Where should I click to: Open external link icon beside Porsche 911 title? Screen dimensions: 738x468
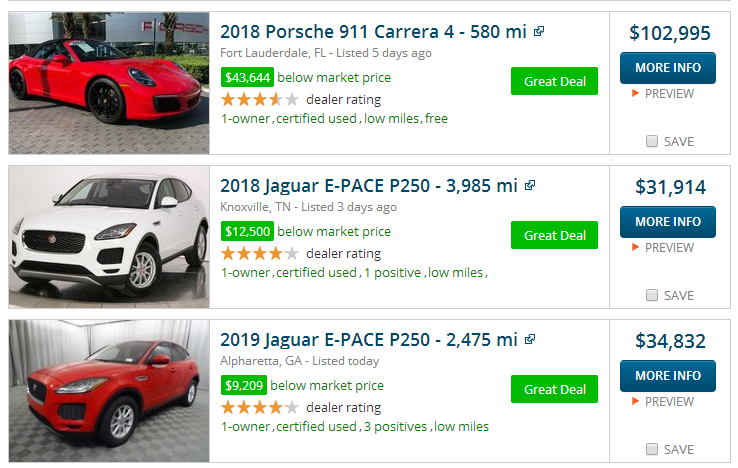point(539,32)
